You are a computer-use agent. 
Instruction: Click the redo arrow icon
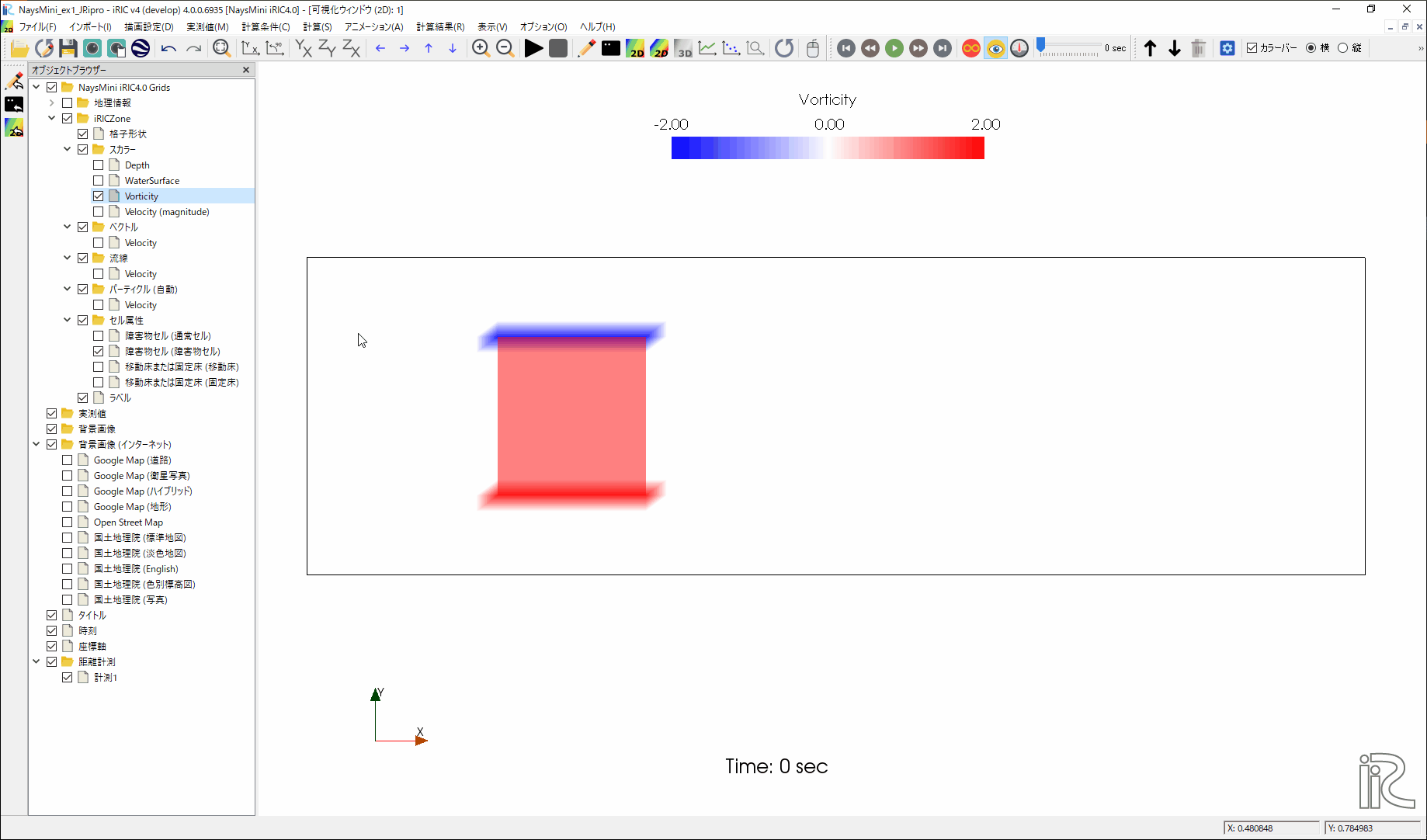(193, 48)
